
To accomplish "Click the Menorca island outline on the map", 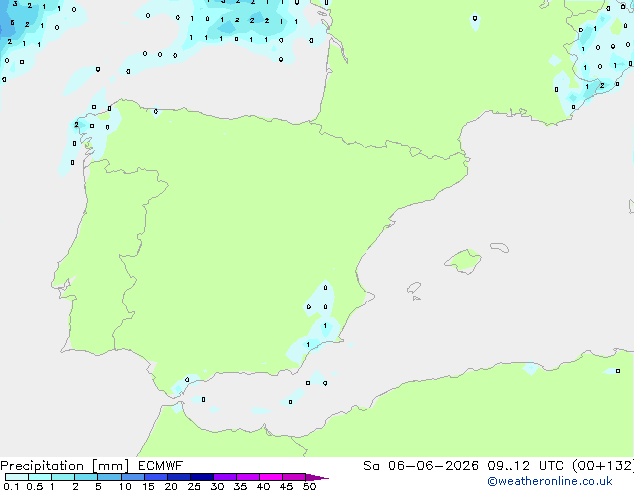I will (x=500, y=247).
